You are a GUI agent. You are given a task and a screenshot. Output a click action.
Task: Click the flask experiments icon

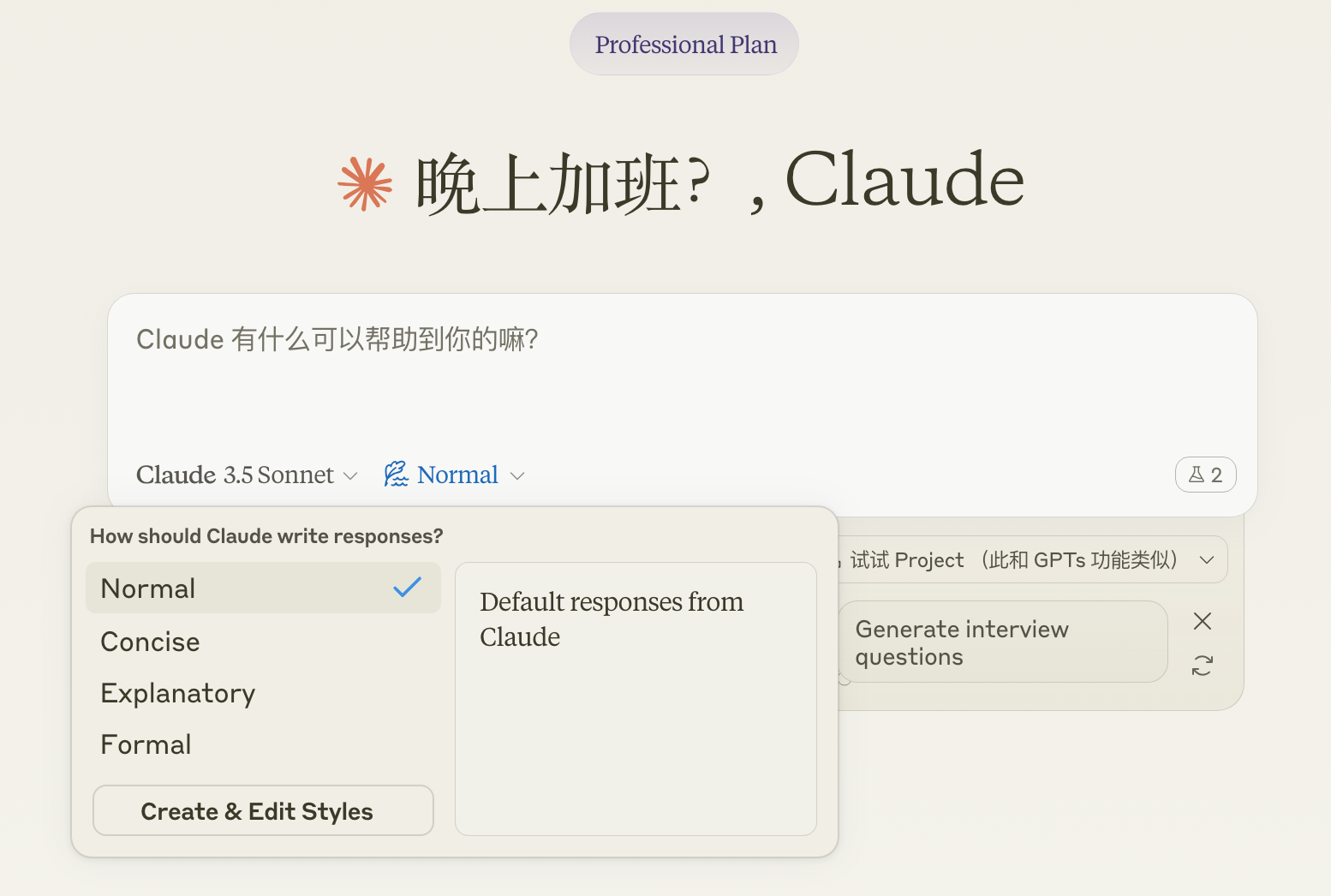coord(1197,475)
